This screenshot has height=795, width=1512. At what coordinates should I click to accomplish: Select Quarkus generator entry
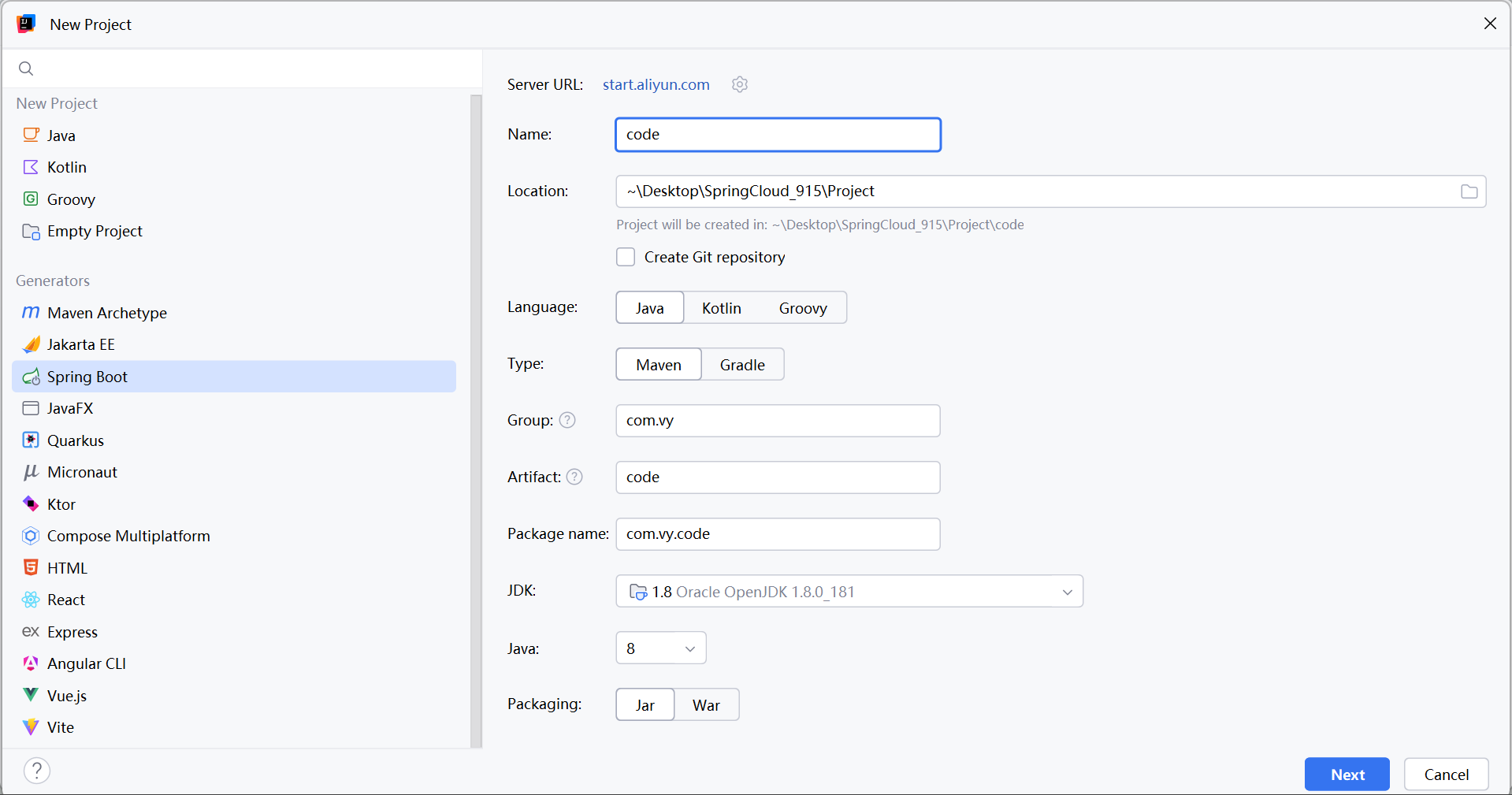pyautogui.click(x=235, y=440)
